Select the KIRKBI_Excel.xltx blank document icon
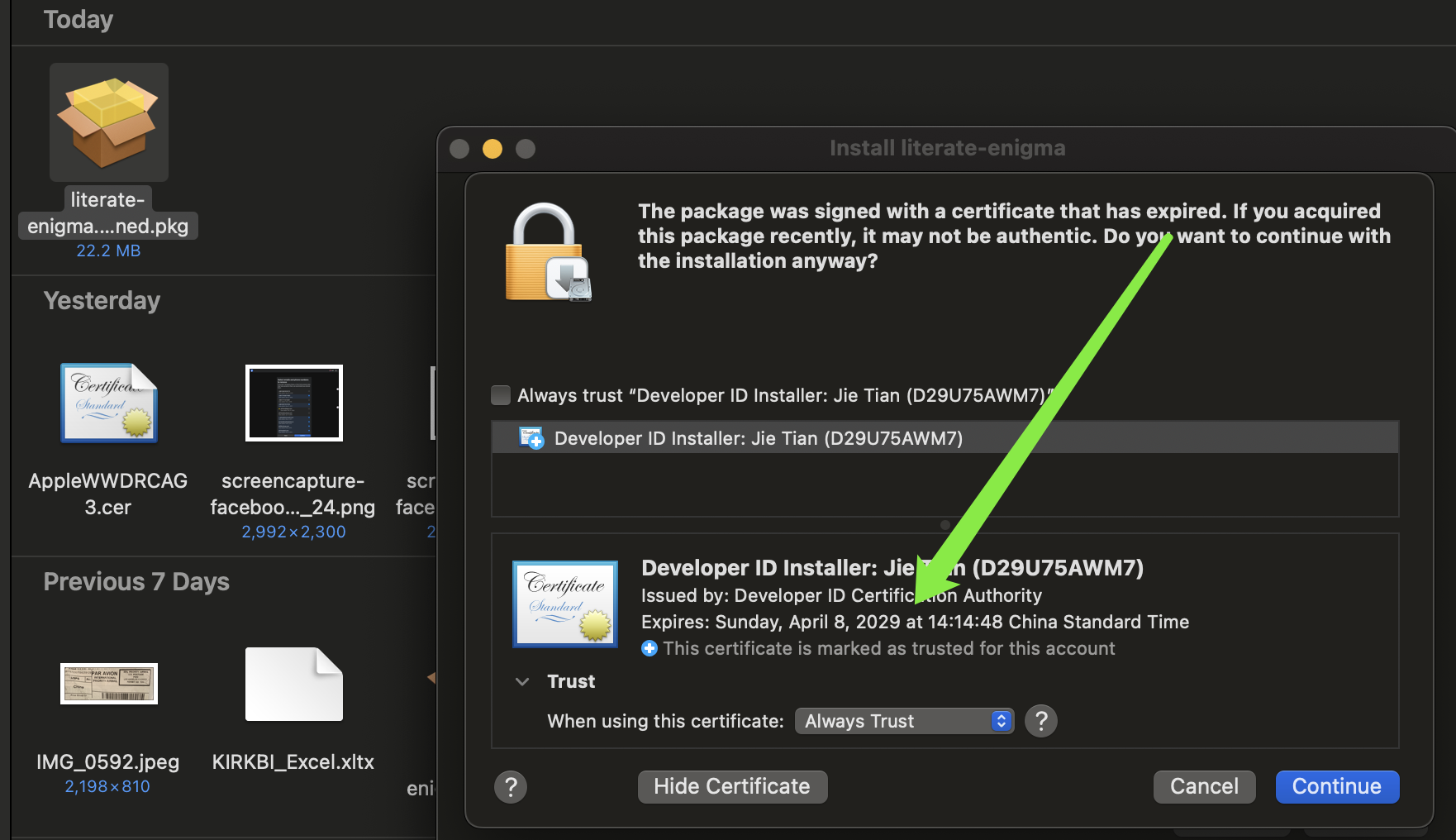The height and width of the screenshot is (840, 1456). pyautogui.click(x=293, y=684)
